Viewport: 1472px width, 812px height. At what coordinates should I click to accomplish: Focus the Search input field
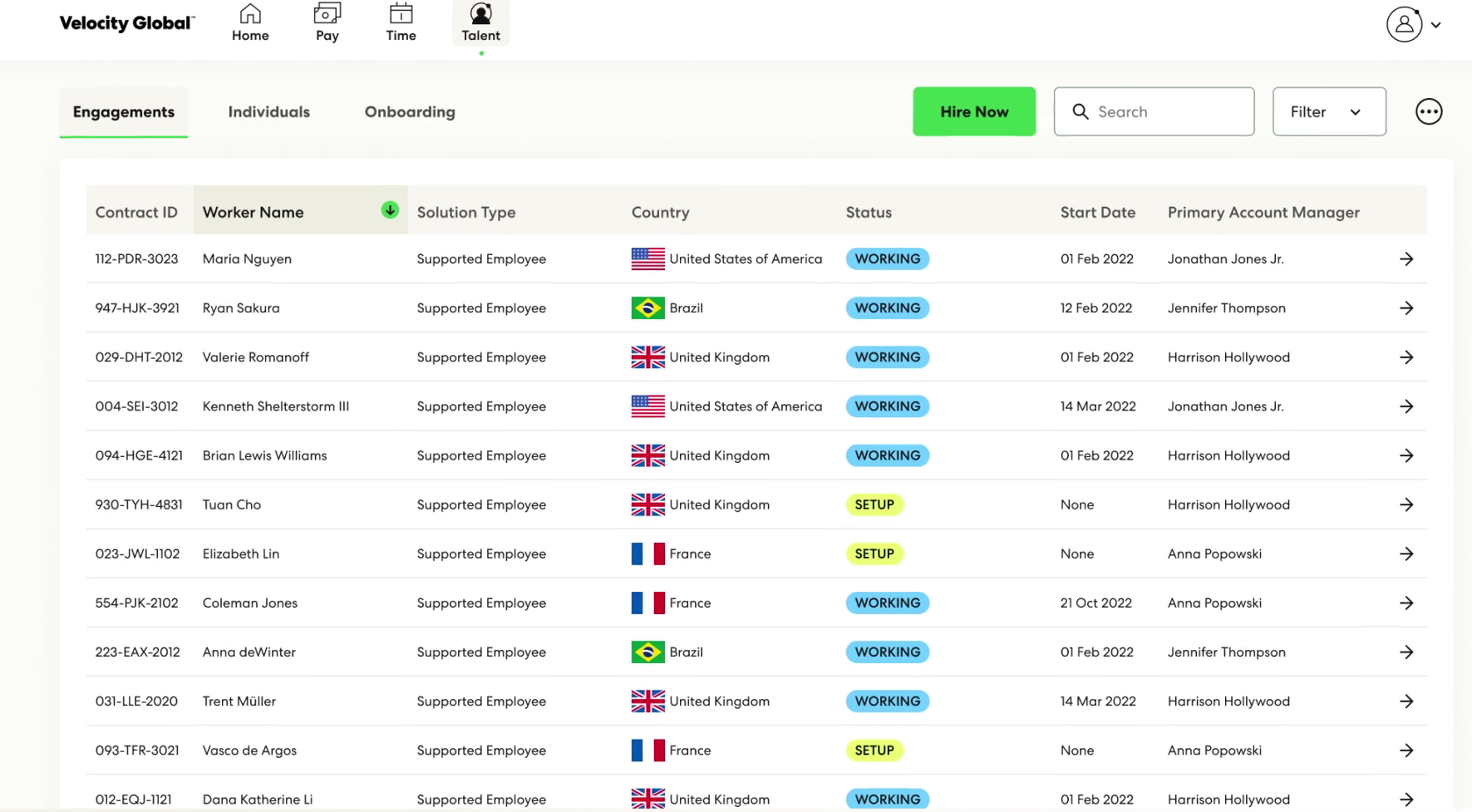tap(1154, 111)
